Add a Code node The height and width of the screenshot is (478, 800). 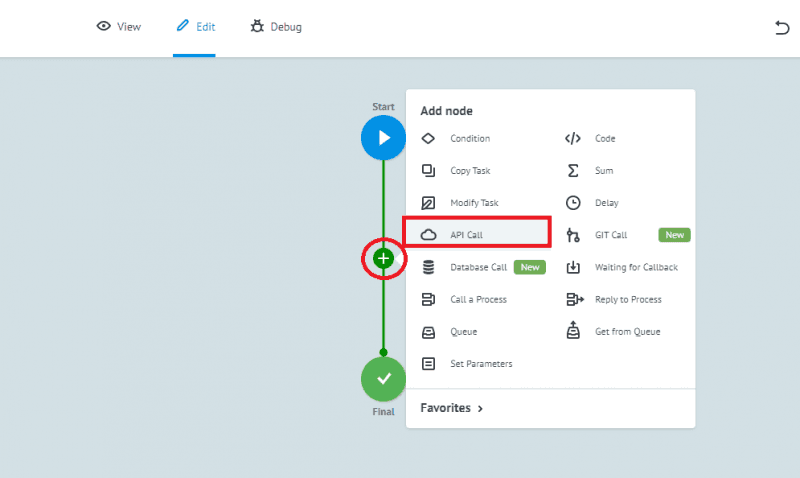pos(605,138)
